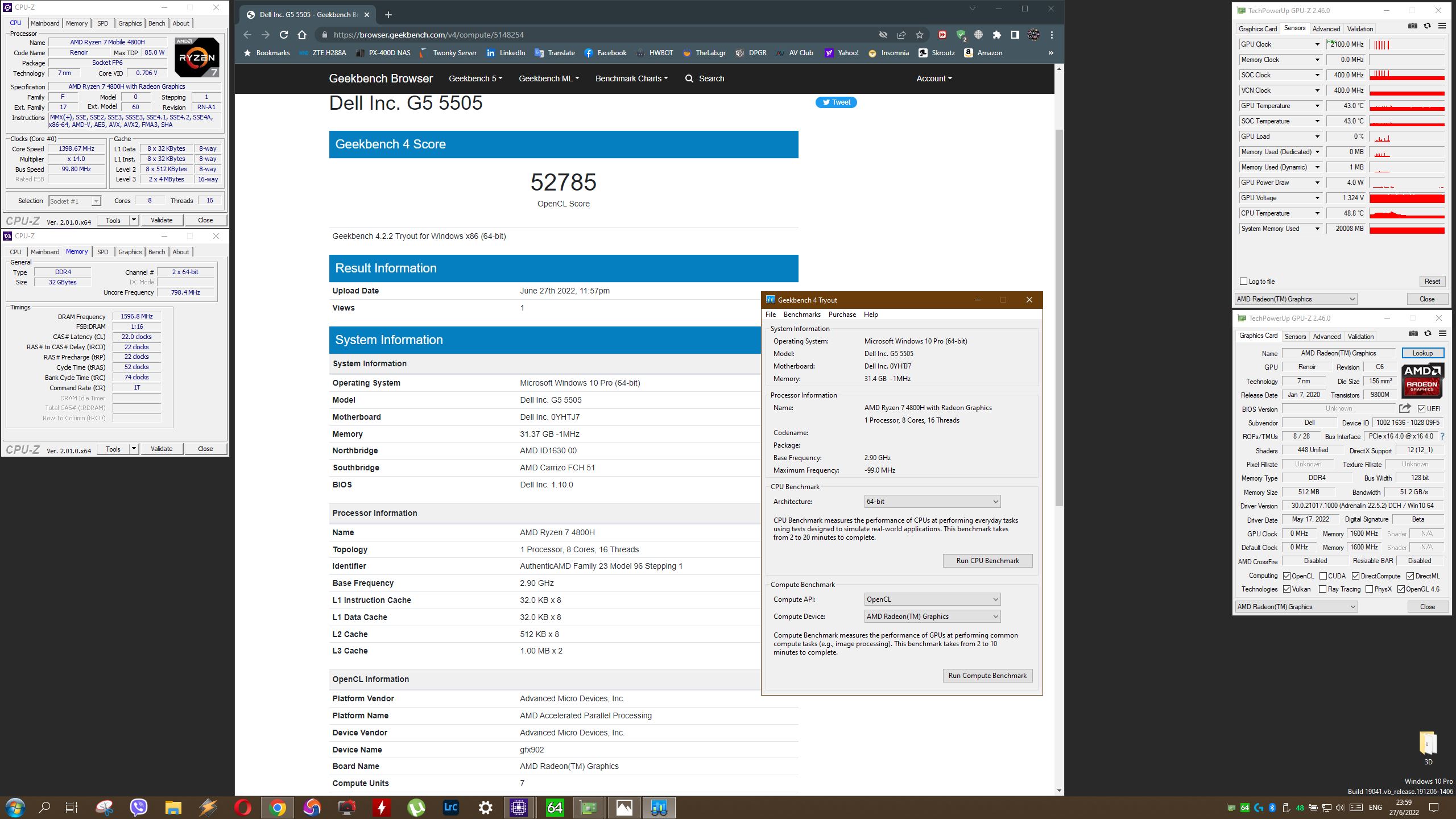Toggle Ray Tracing checkbox

pos(1323,589)
